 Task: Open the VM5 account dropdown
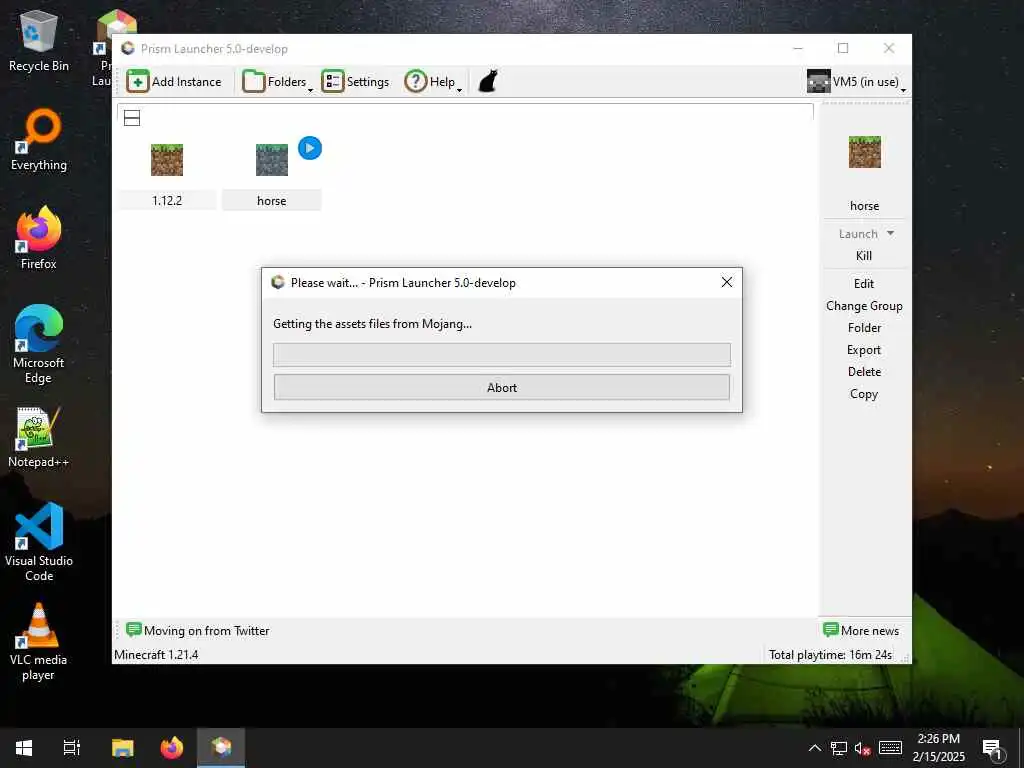856,82
